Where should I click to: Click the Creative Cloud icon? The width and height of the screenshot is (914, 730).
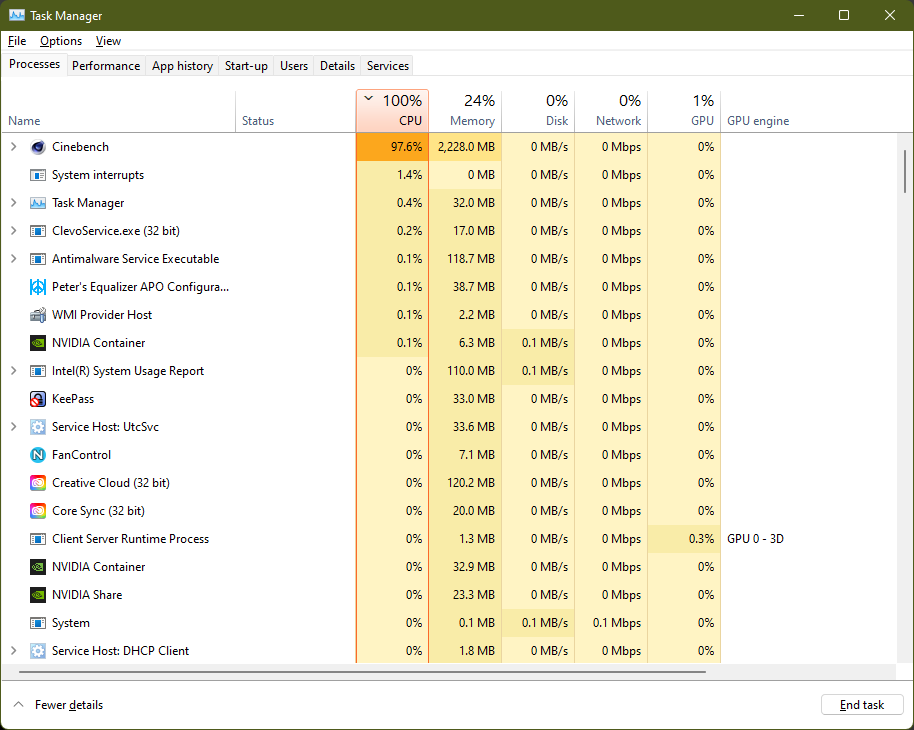[38, 483]
